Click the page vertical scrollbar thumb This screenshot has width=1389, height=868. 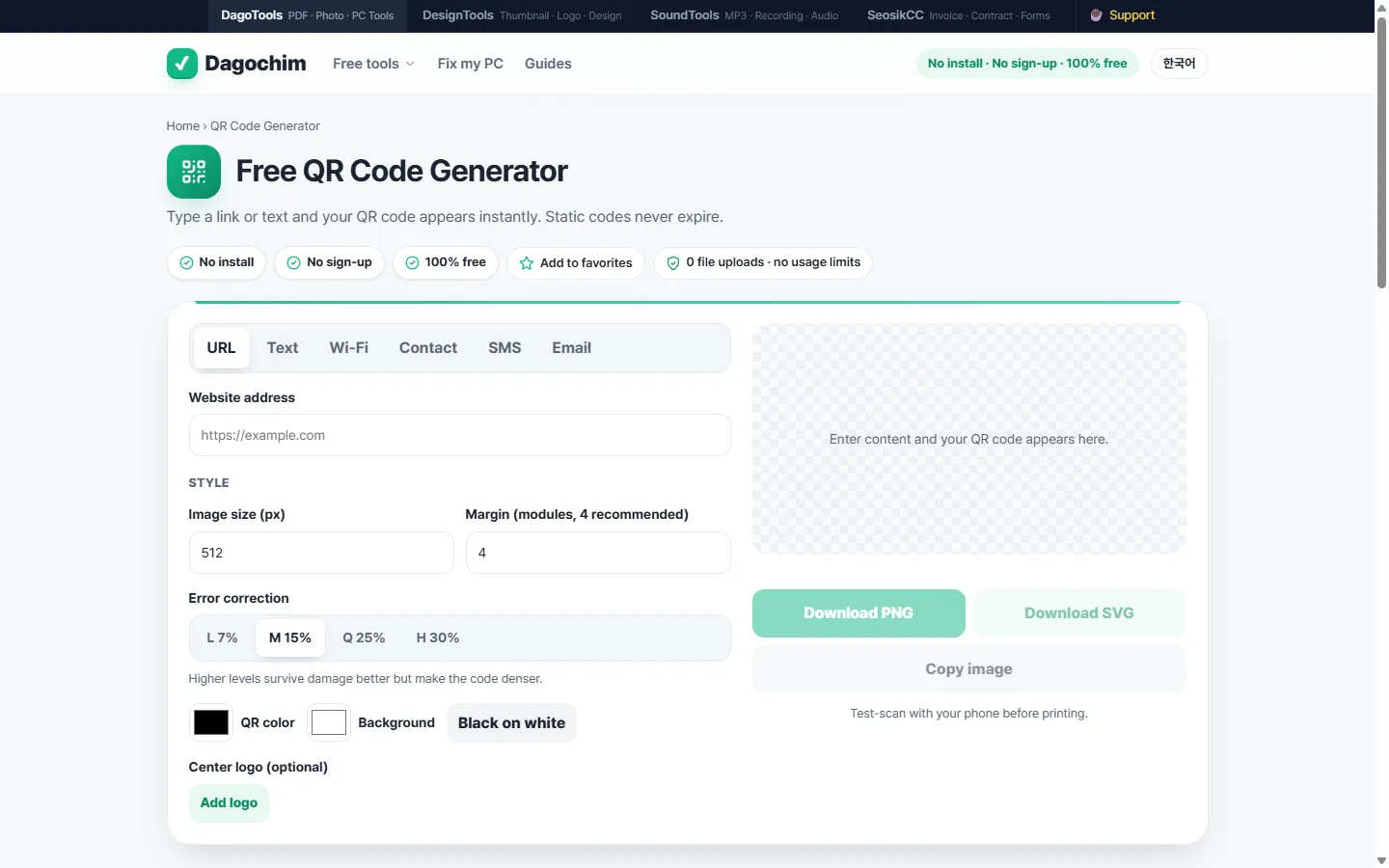pos(1381,154)
